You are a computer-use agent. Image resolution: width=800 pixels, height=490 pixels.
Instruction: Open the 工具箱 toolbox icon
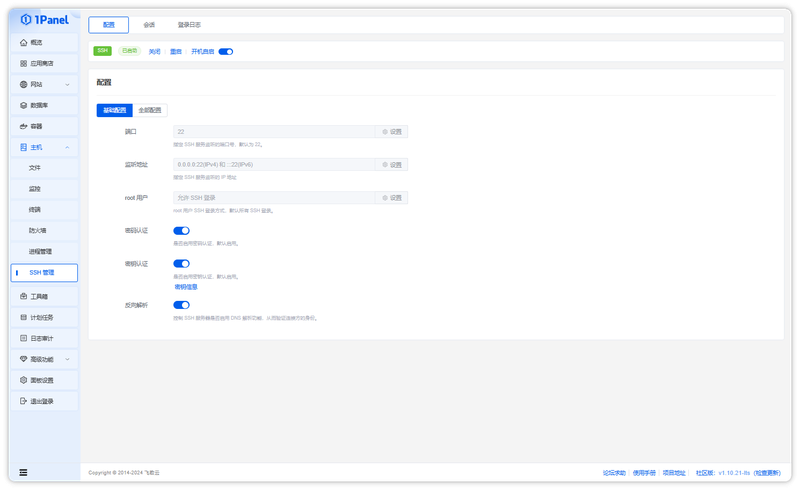(23, 296)
